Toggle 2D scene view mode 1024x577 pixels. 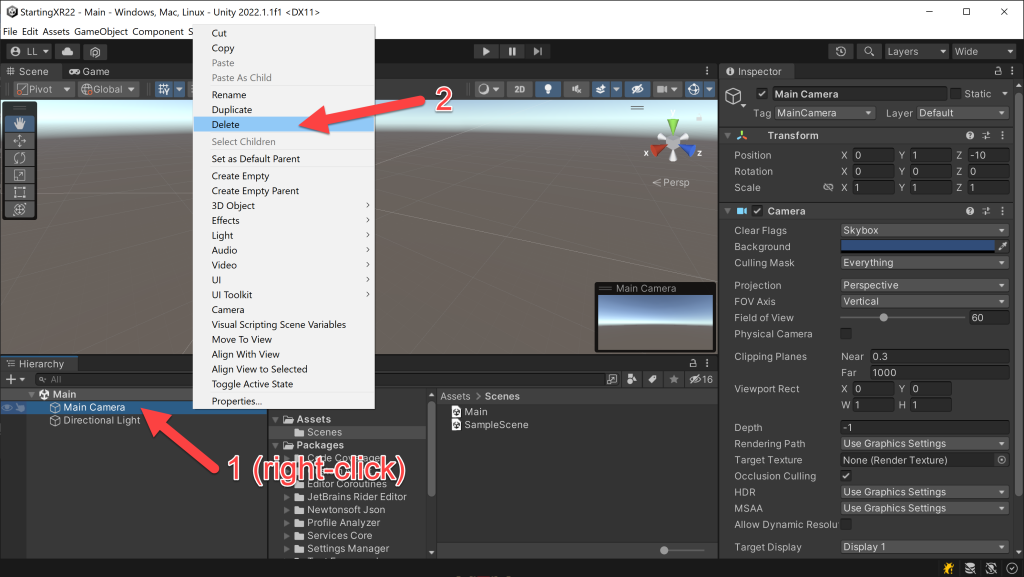(x=519, y=89)
